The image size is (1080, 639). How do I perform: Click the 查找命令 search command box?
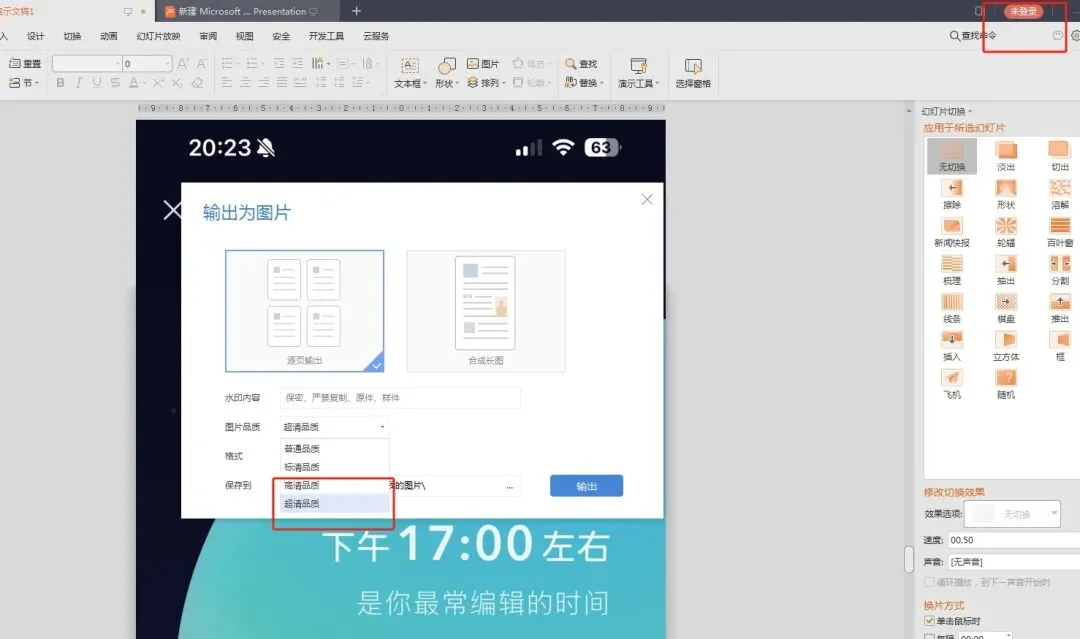click(973, 36)
